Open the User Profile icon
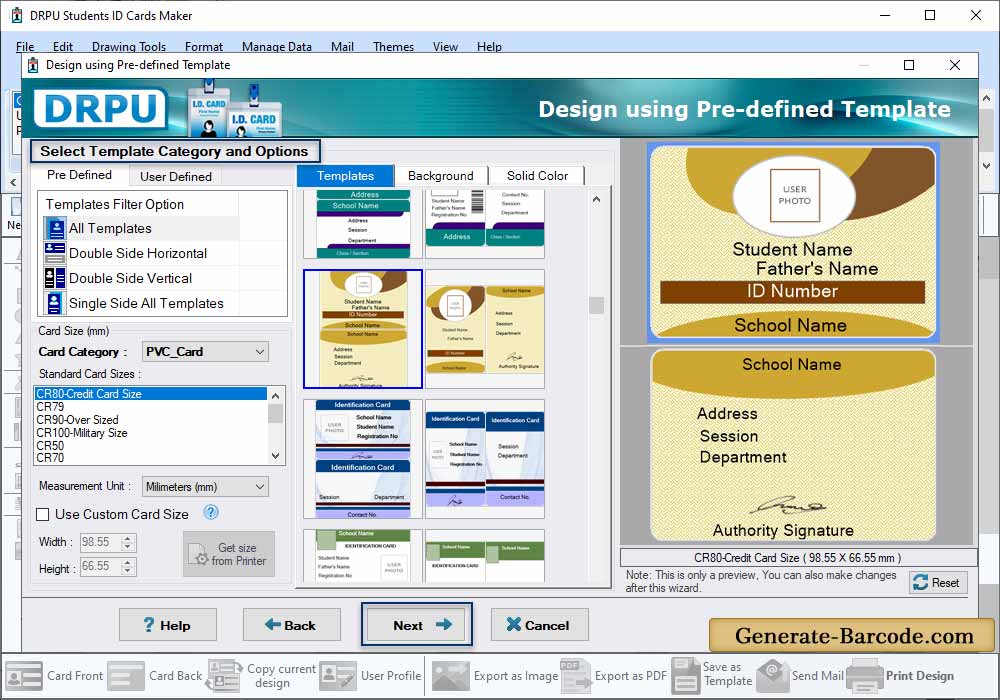The width and height of the screenshot is (1000, 700). click(x=338, y=676)
